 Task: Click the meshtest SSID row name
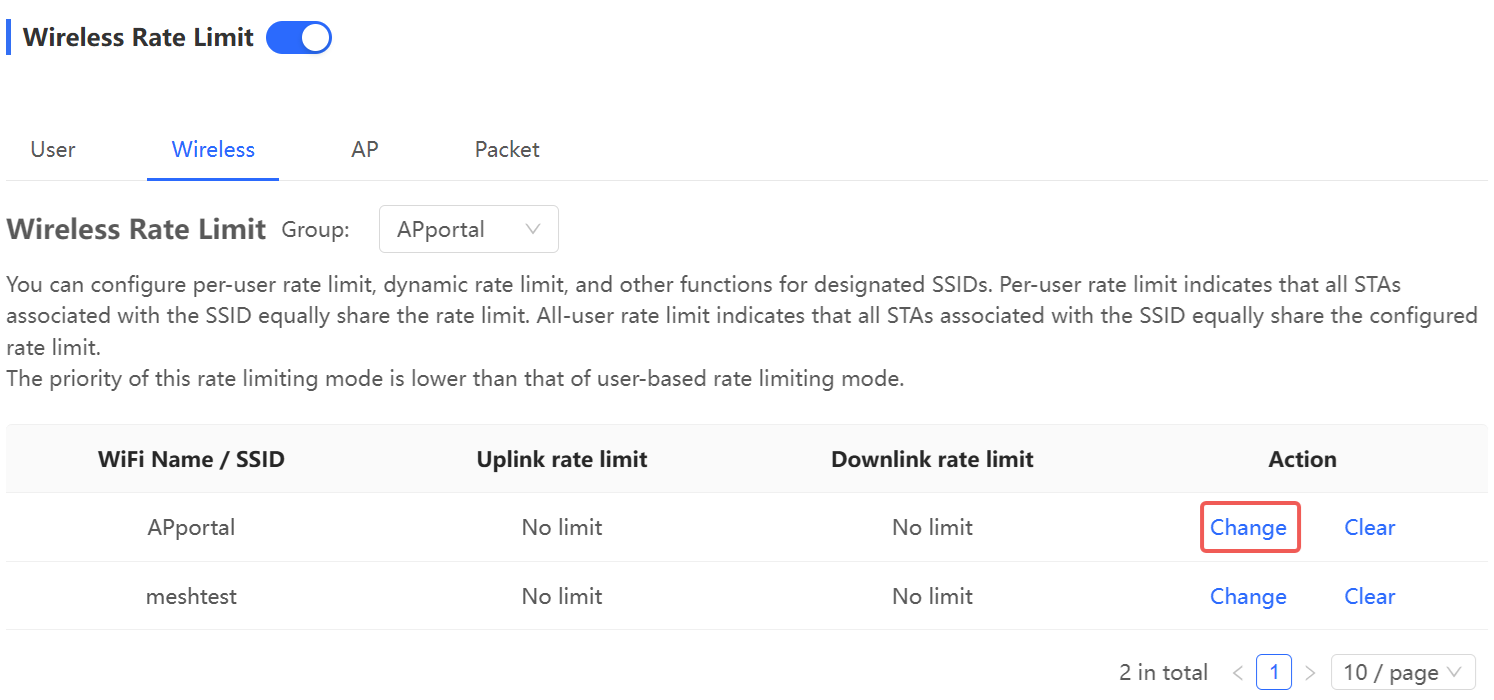point(191,596)
